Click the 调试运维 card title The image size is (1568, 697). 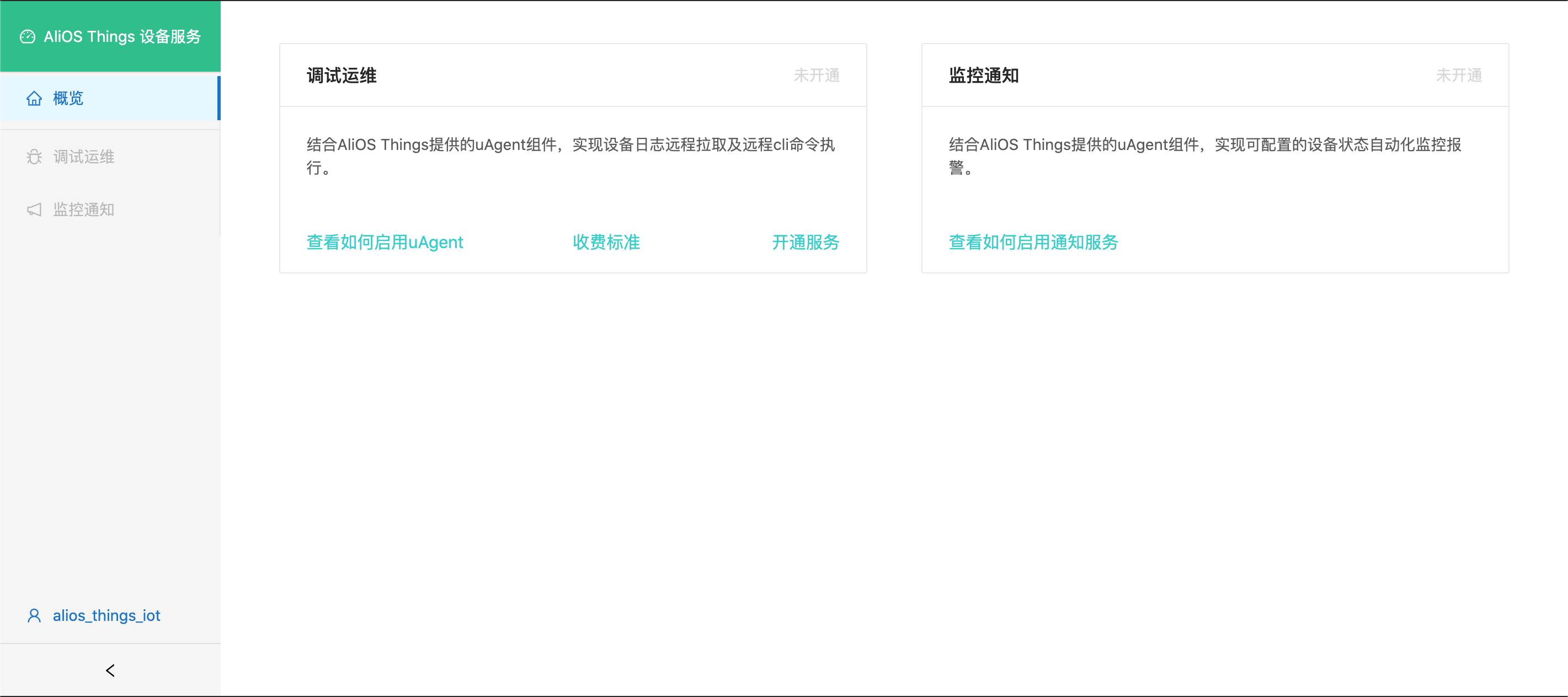click(x=342, y=76)
